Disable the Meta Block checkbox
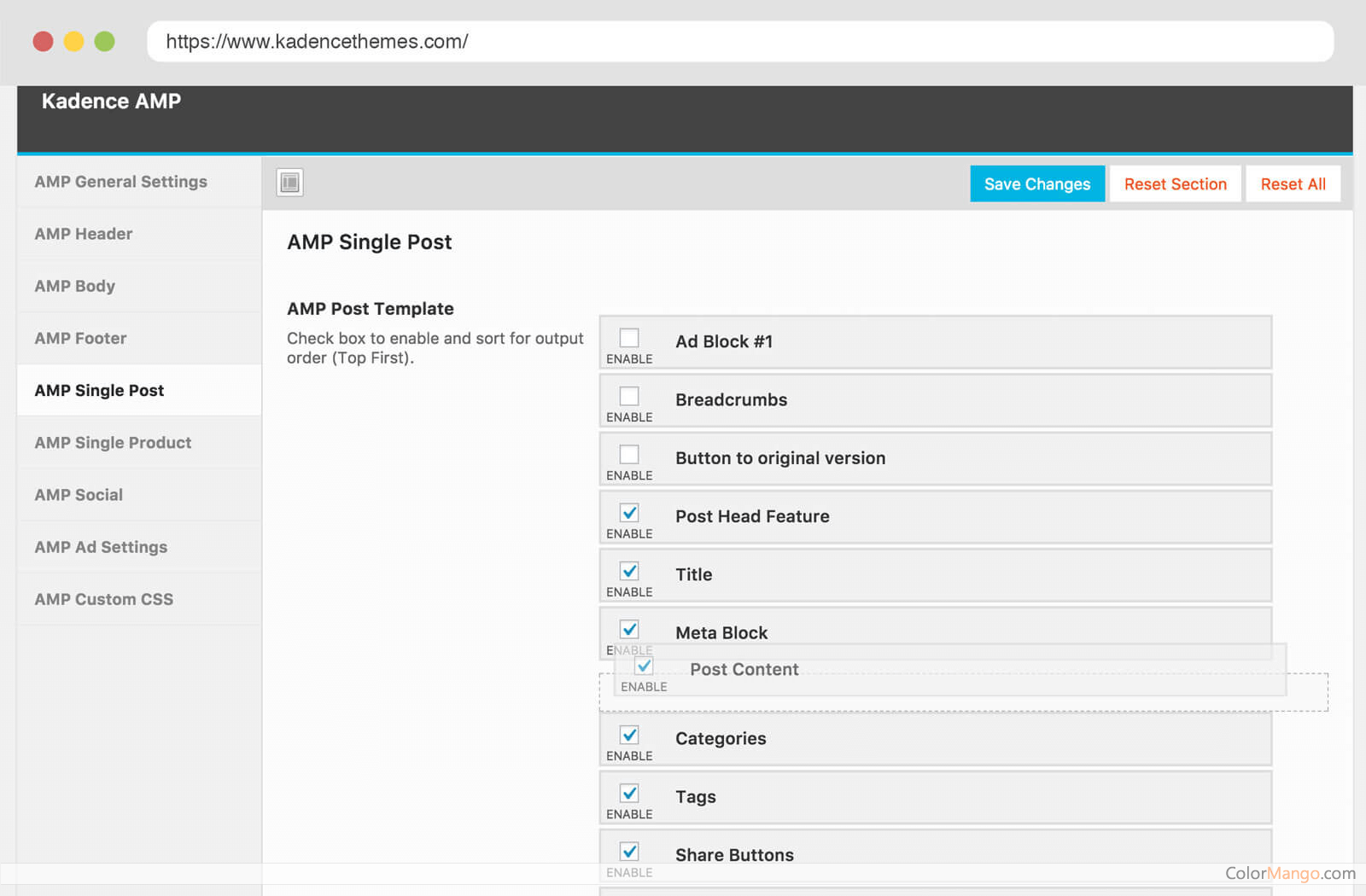The height and width of the screenshot is (896, 1366). pos(629,628)
